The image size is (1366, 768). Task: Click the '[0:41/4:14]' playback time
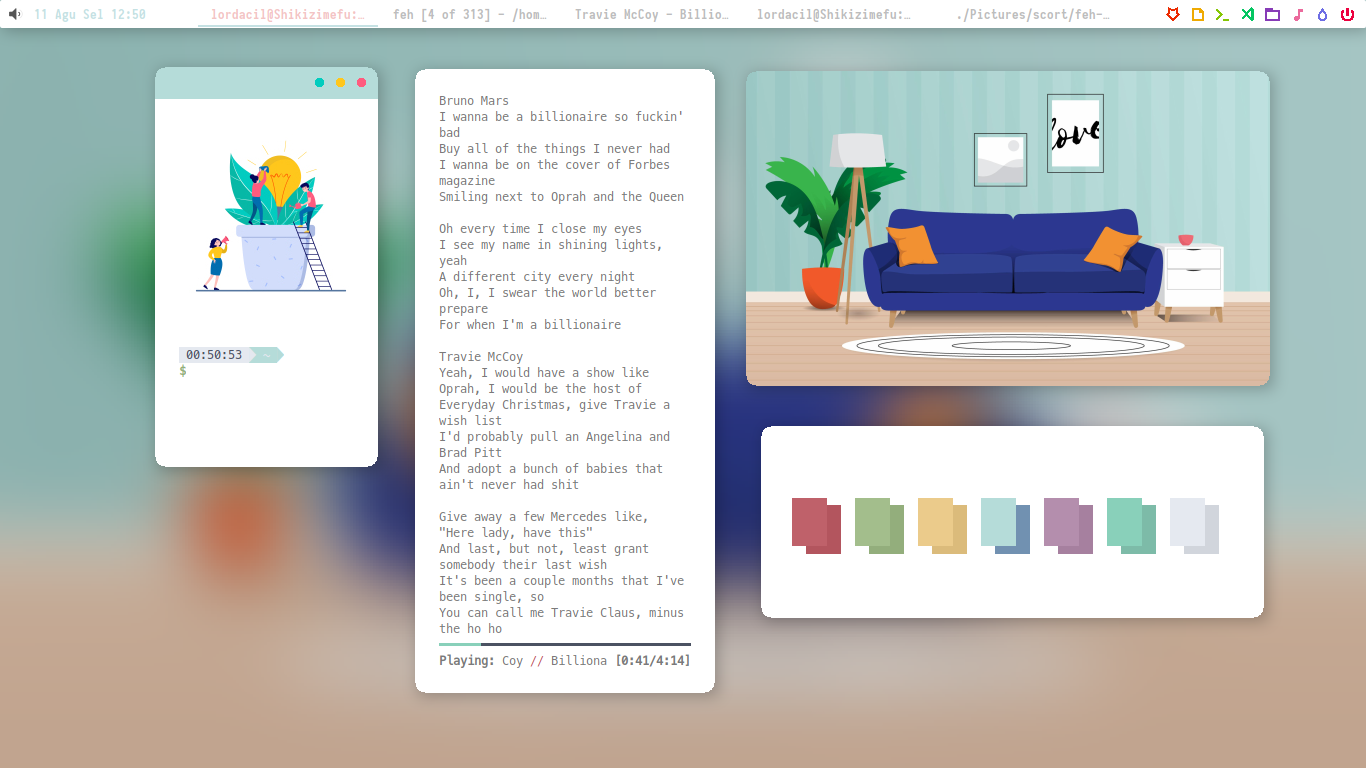coord(653,661)
